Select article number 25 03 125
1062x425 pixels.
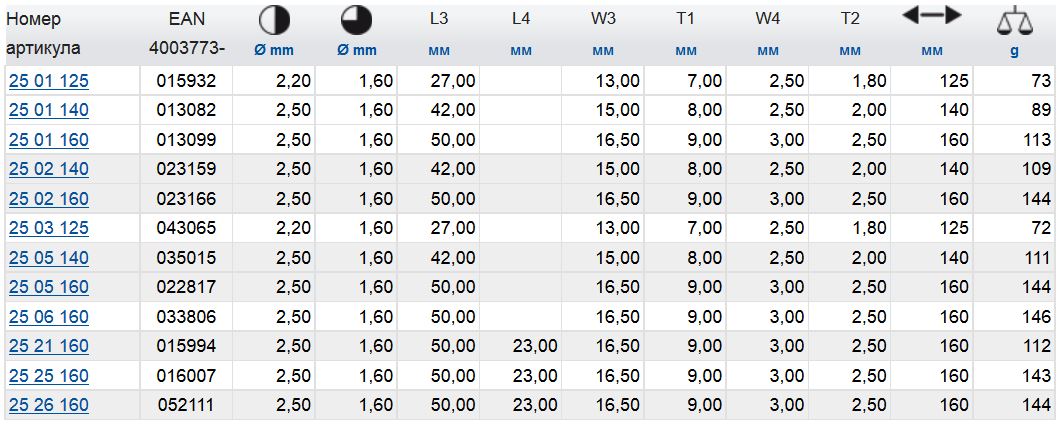pyautogui.click(x=48, y=228)
